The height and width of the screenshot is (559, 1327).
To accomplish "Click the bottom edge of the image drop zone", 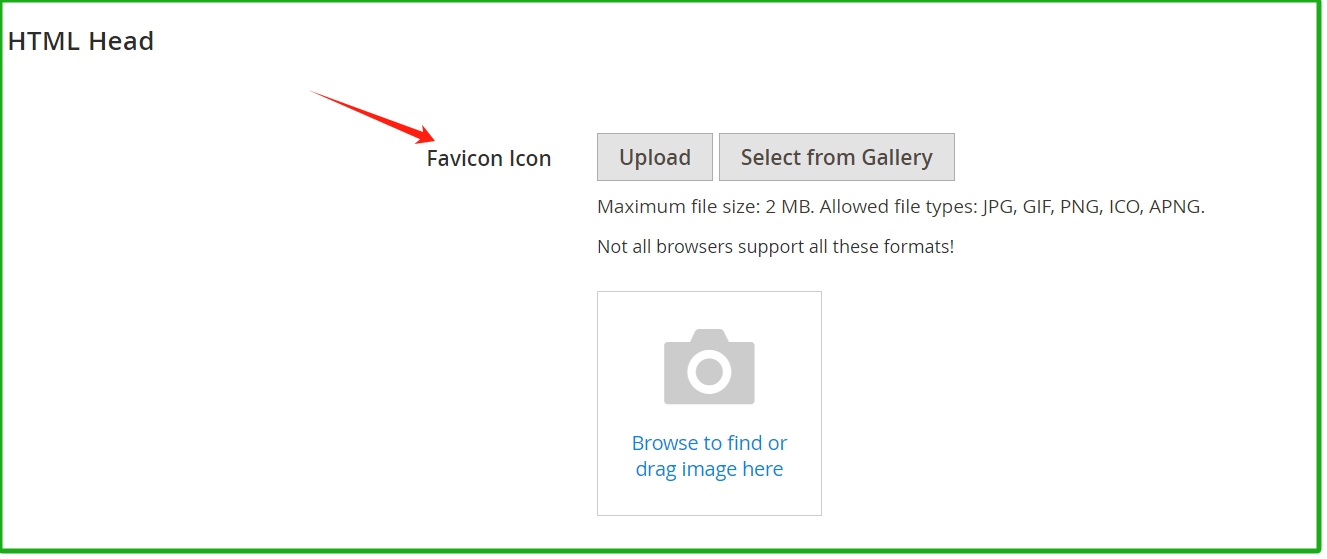I will 709,515.
